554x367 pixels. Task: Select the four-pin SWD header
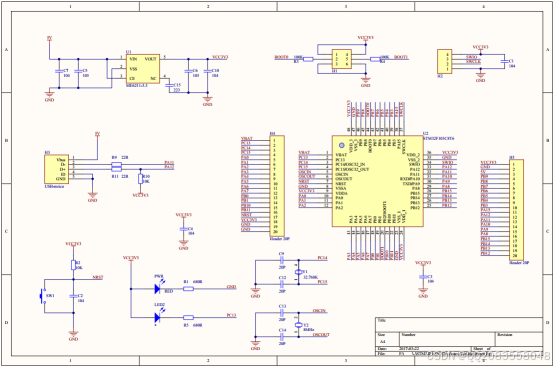(x=444, y=61)
